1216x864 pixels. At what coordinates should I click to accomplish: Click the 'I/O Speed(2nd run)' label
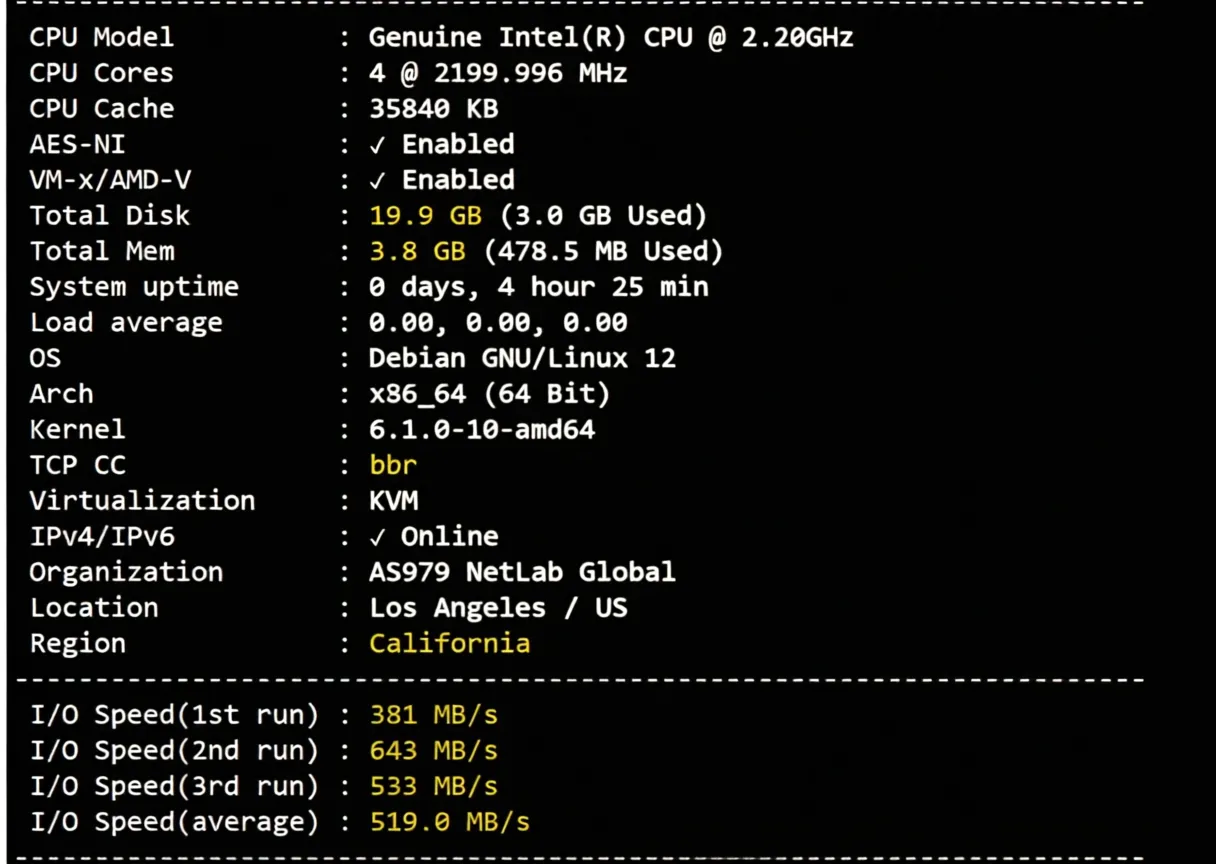click(174, 751)
